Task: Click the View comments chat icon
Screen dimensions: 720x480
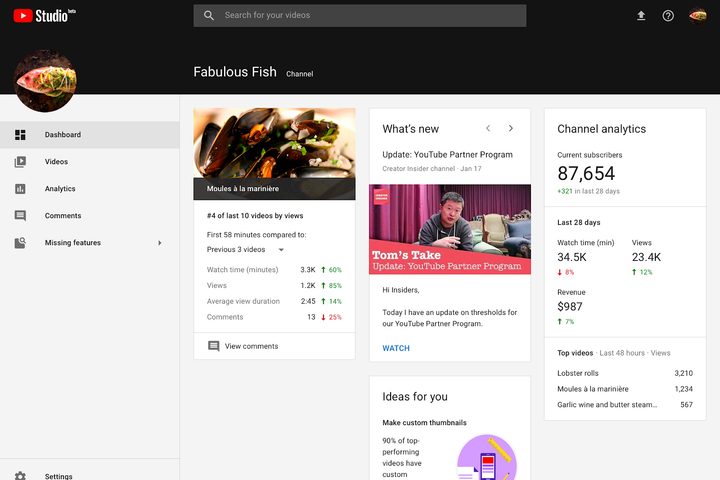Action: (214, 346)
